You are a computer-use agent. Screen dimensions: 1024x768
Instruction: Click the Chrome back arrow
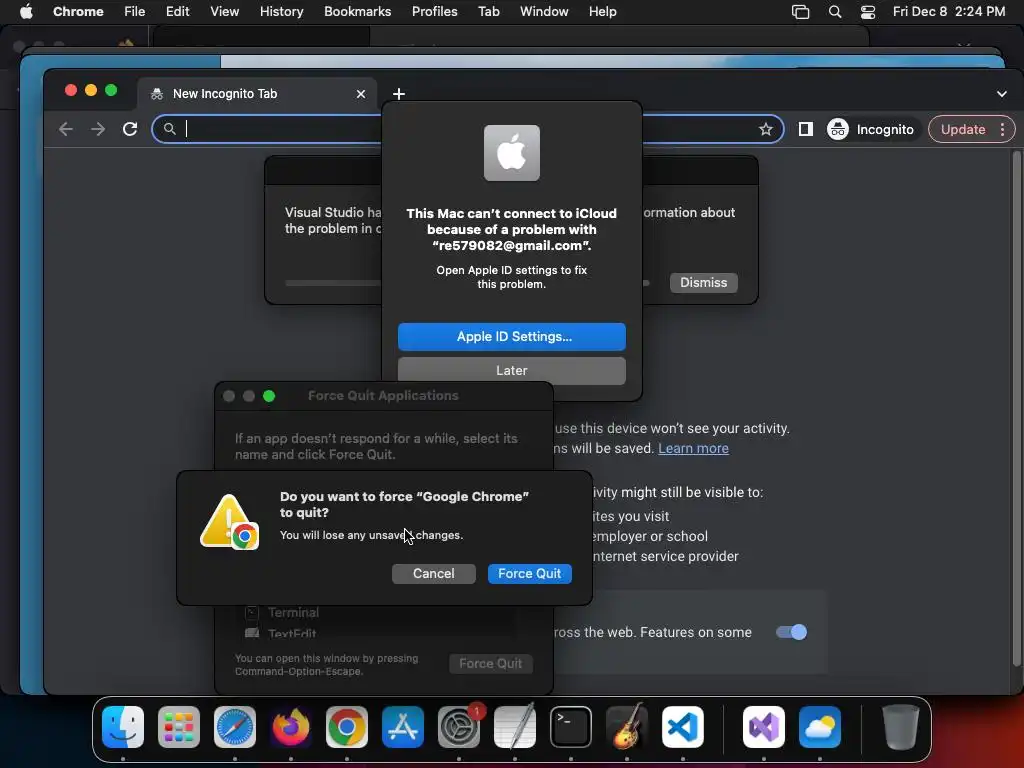point(66,129)
